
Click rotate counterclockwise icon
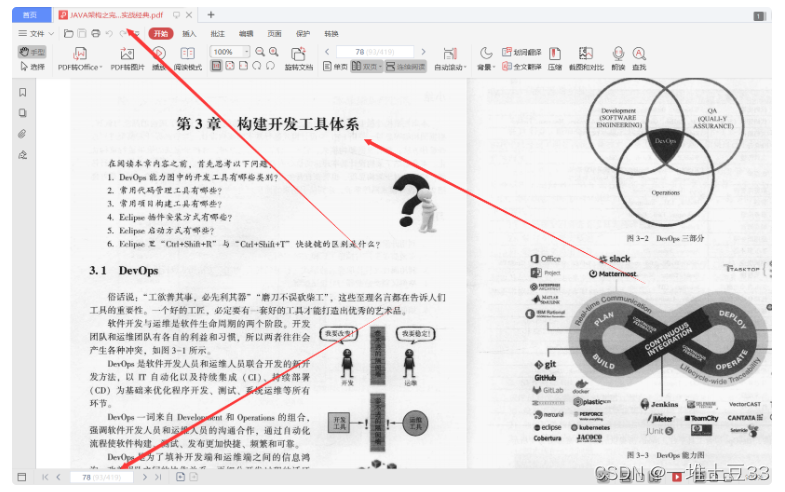pyautogui.click(x=257, y=66)
